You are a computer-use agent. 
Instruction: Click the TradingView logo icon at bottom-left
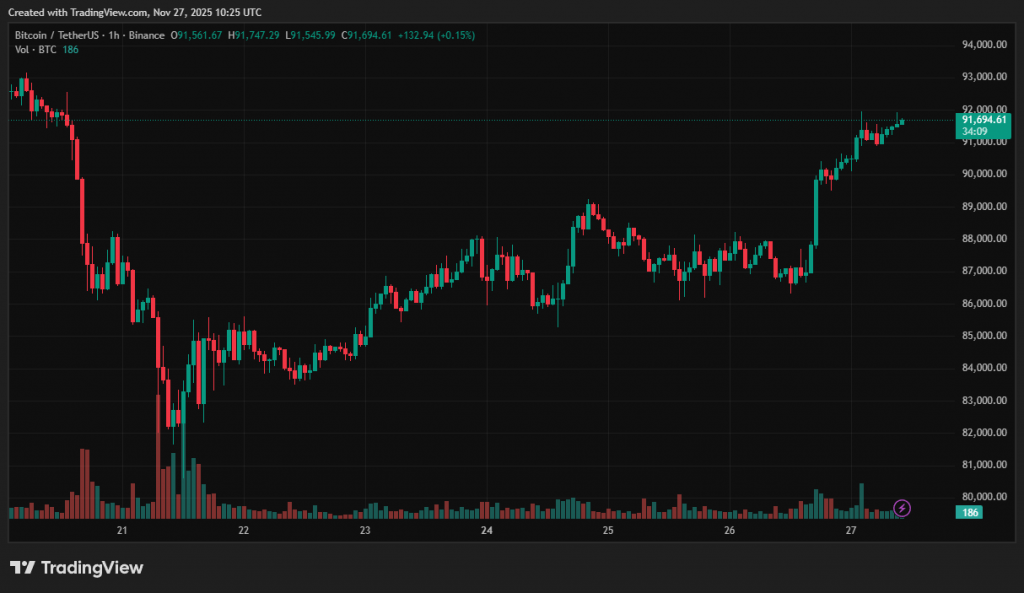[x=22, y=568]
